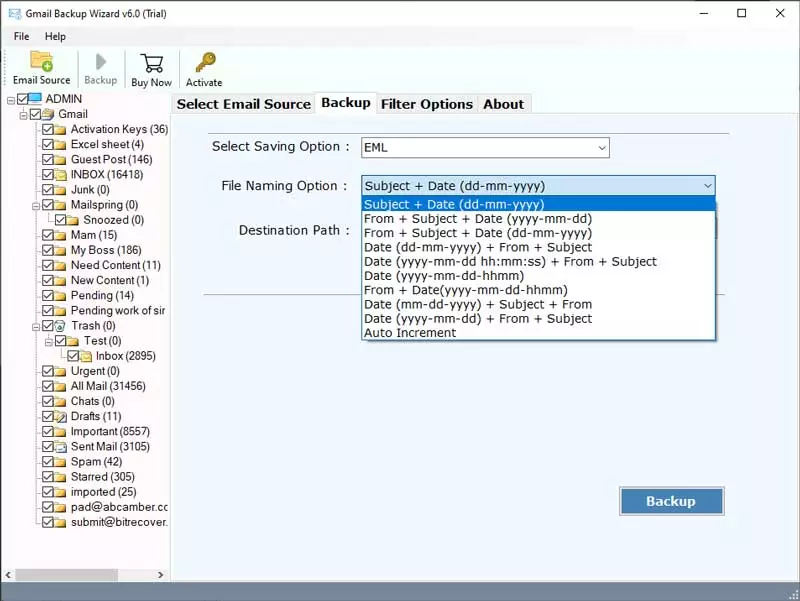Open the File menu
This screenshot has height=601, width=800.
[21, 36]
